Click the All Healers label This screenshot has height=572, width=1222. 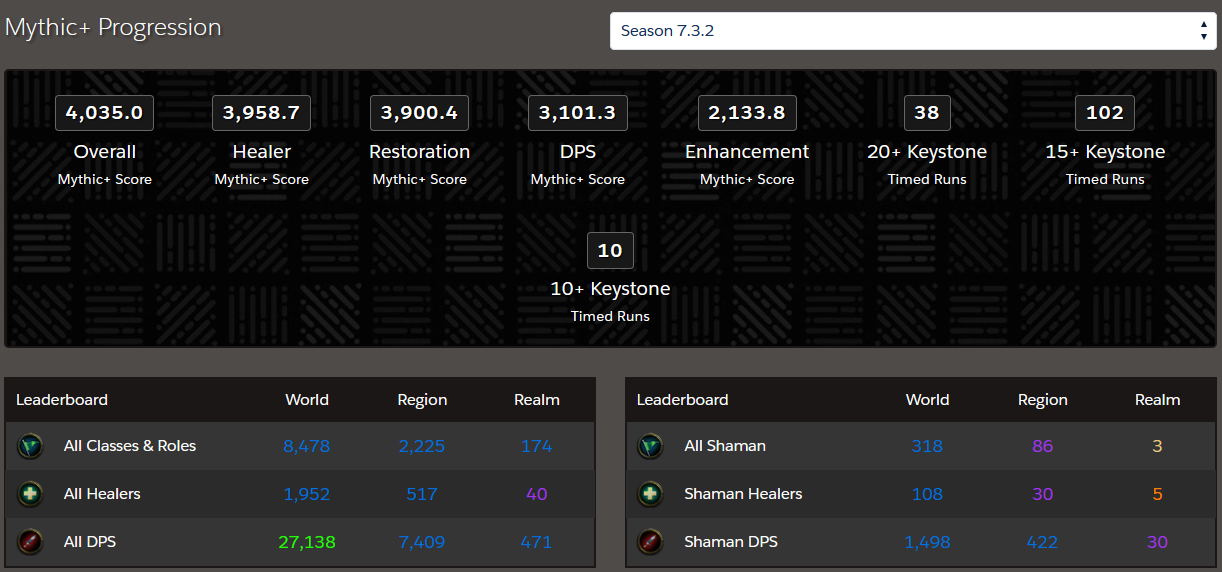[102, 494]
